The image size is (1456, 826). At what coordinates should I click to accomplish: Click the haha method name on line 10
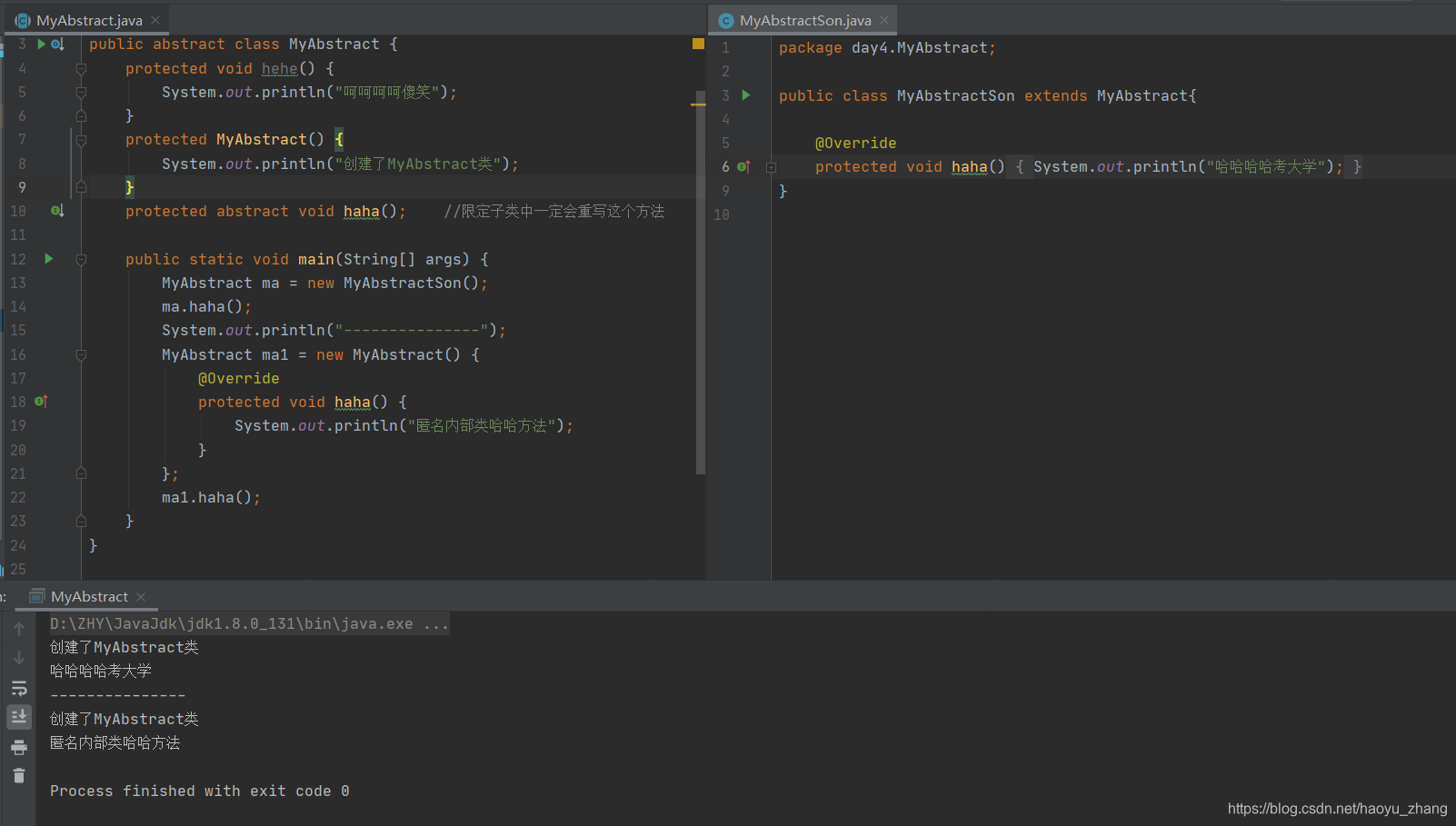(361, 211)
